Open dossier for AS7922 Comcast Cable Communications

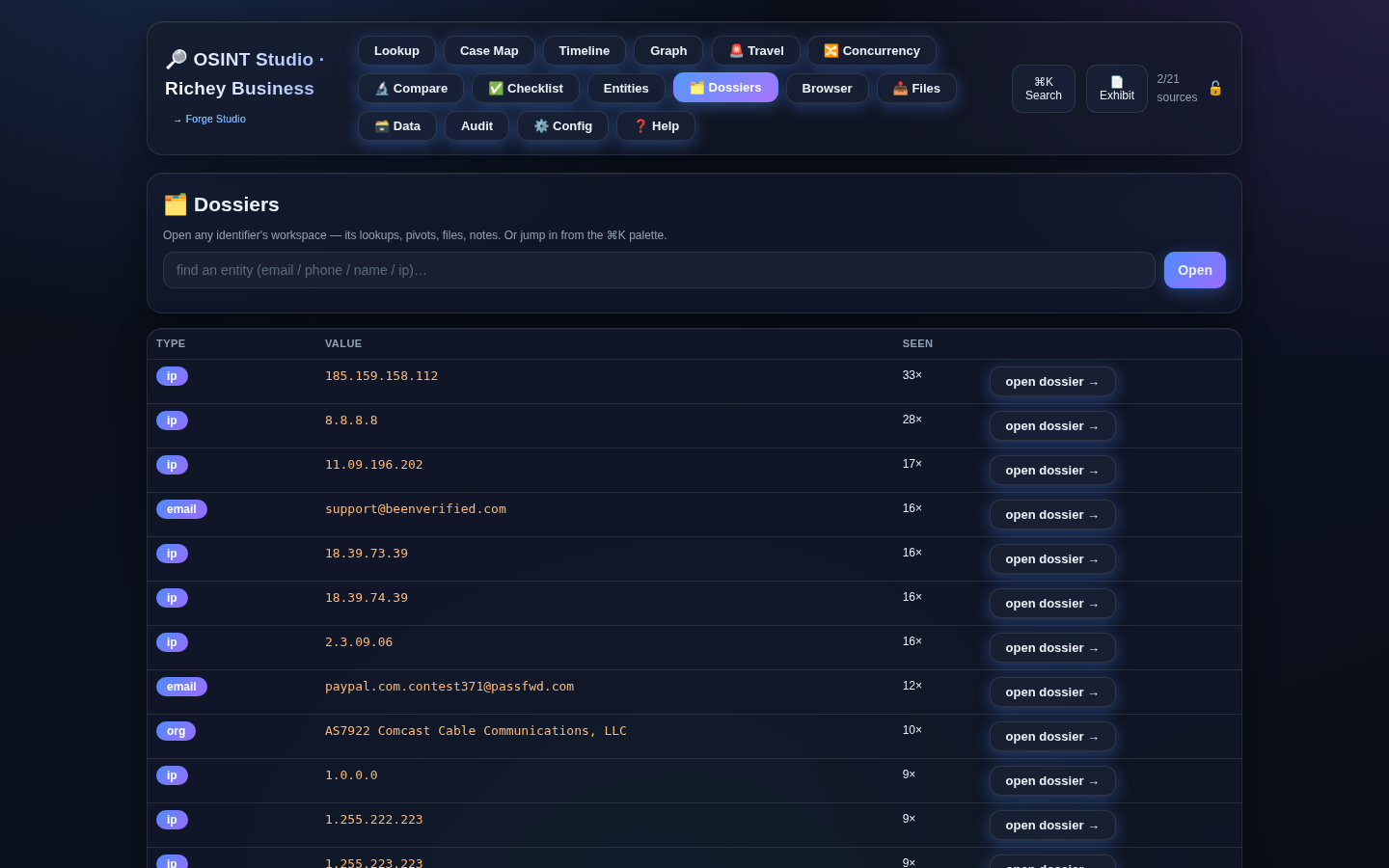click(1052, 737)
